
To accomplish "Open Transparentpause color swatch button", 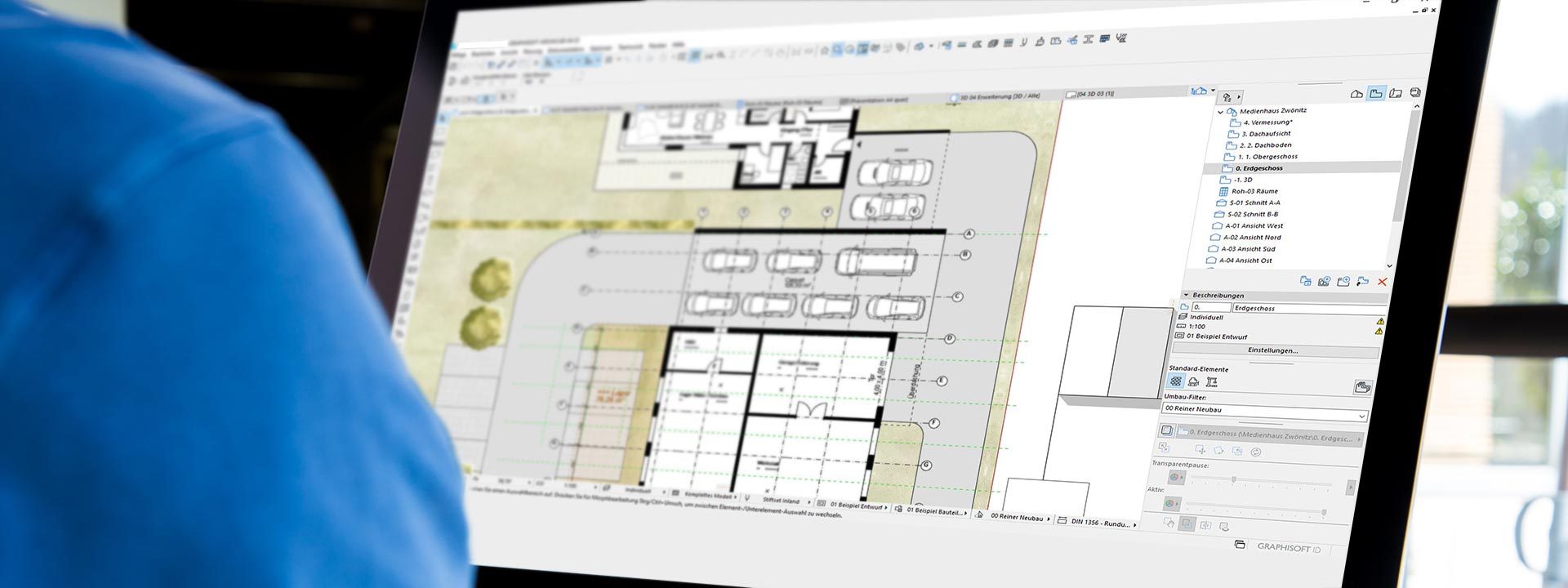I will (x=1176, y=477).
